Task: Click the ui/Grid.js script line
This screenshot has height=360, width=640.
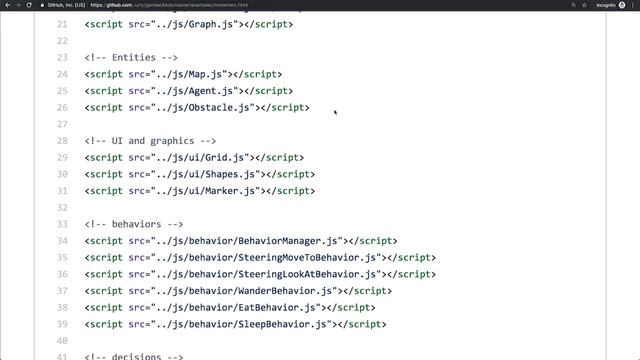Action: [194, 158]
